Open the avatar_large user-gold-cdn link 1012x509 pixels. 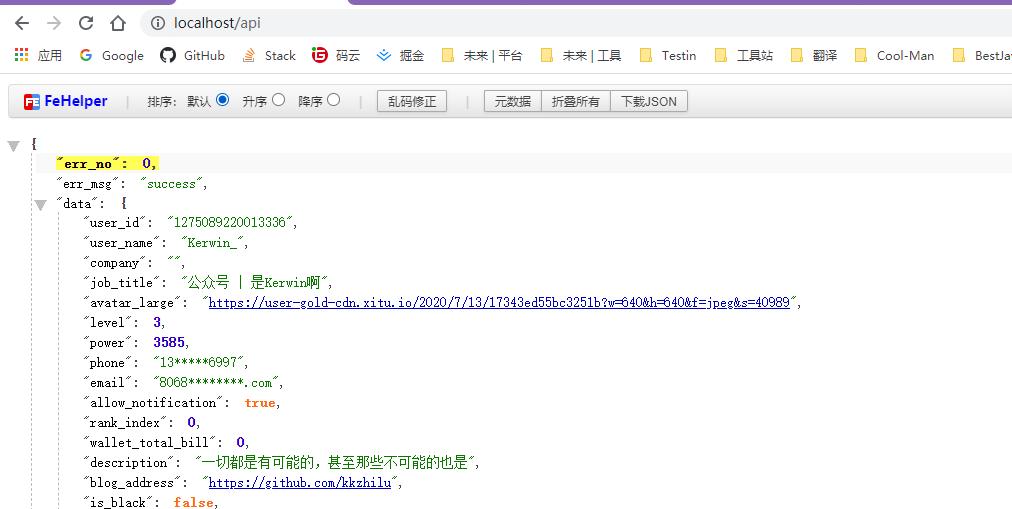(x=499, y=303)
